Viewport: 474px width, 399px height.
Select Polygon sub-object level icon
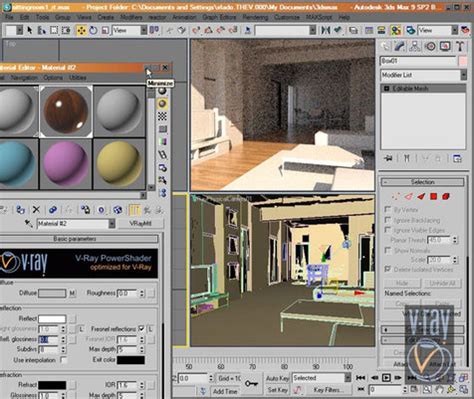433,197
